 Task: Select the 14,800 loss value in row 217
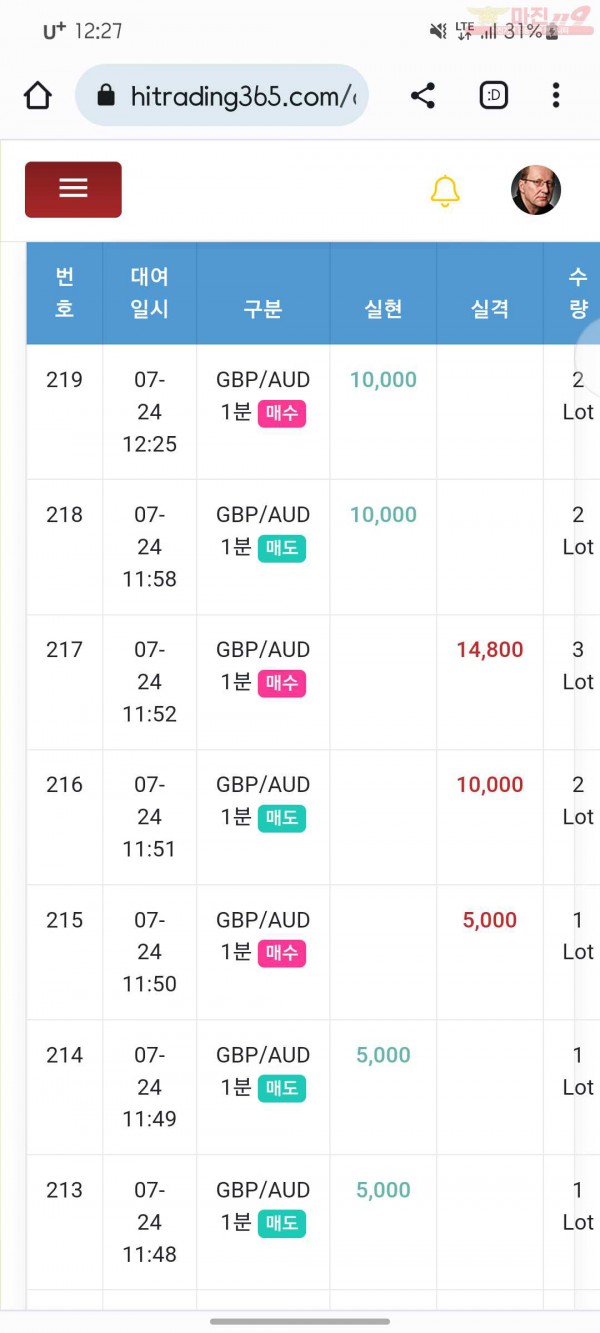(490, 650)
